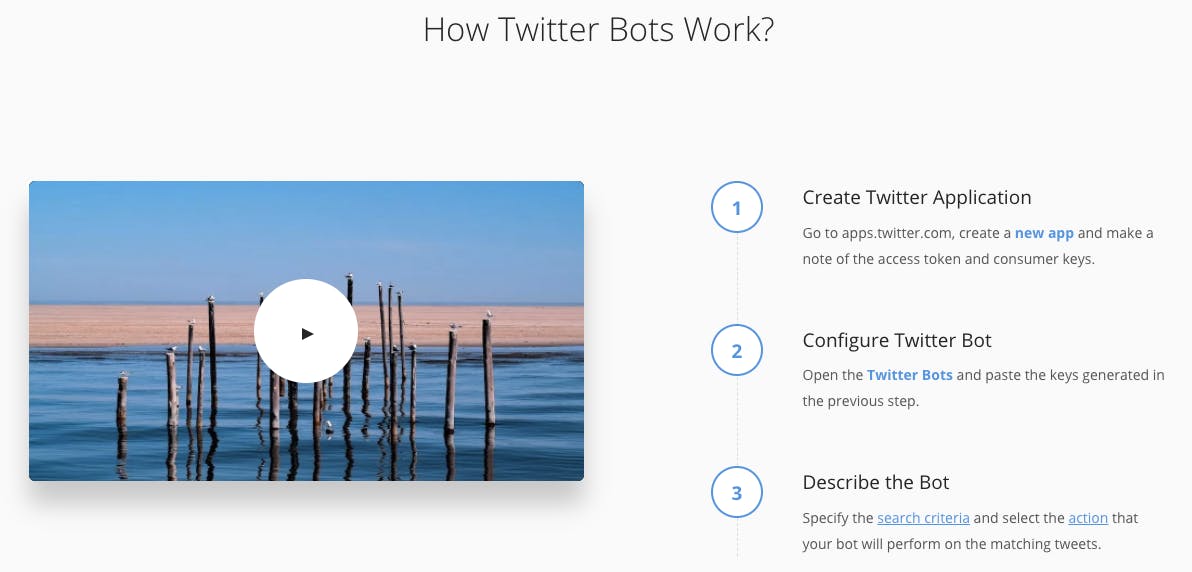The image size is (1192, 572).
Task: Click dotted connector between steps 1 and 2
Action: [737, 278]
